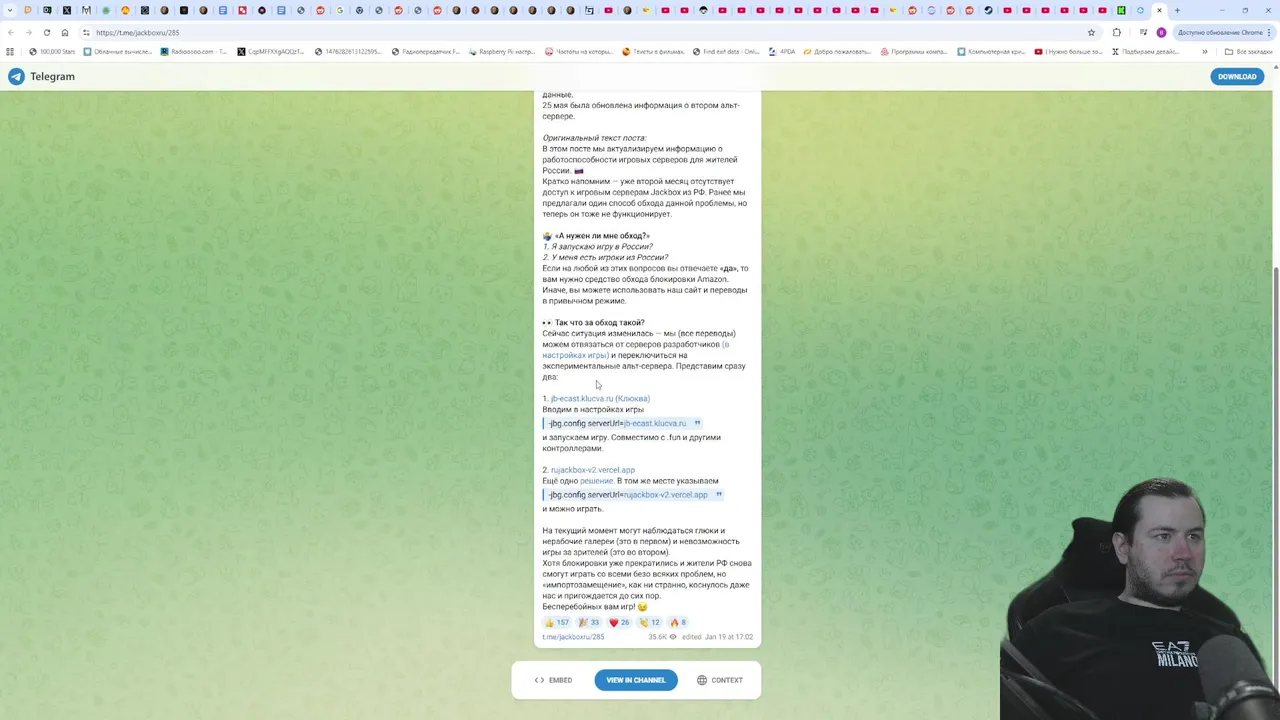Click the quote icon beside rujackbox code block
This screenshot has width=1280, height=720.
[x=718, y=494]
